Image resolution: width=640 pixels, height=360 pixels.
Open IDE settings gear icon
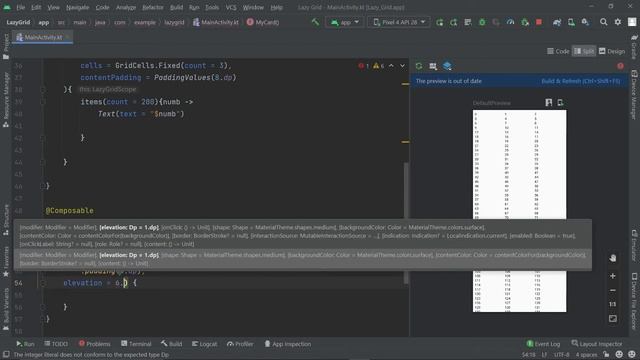[618, 22]
